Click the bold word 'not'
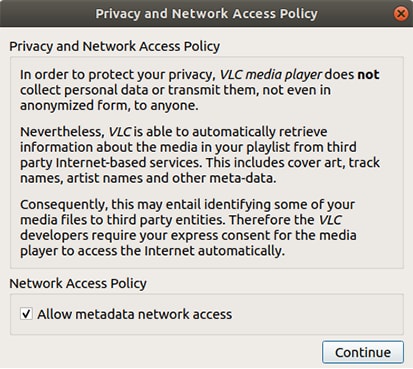This screenshot has height=369, width=413. 368,75
